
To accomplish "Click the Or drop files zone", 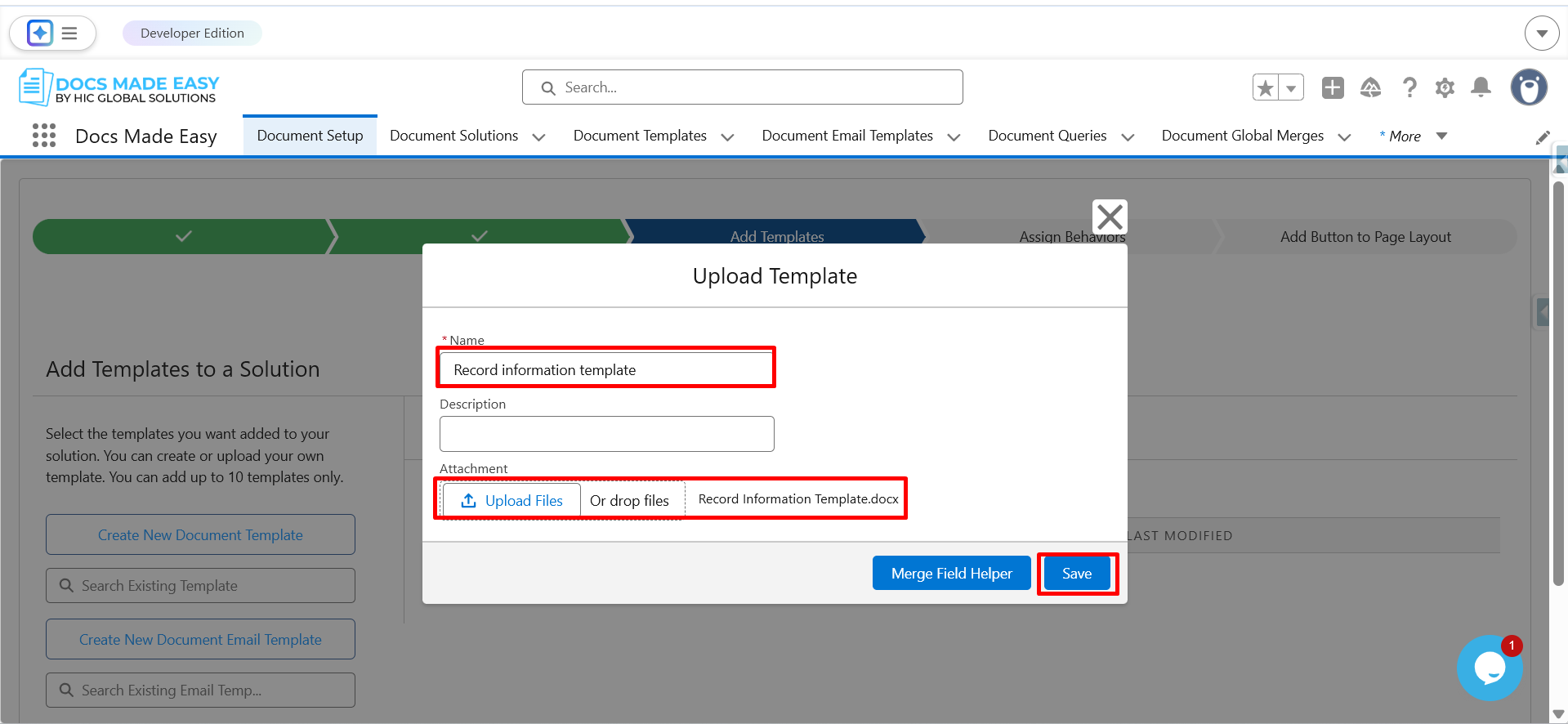I will click(x=629, y=501).
